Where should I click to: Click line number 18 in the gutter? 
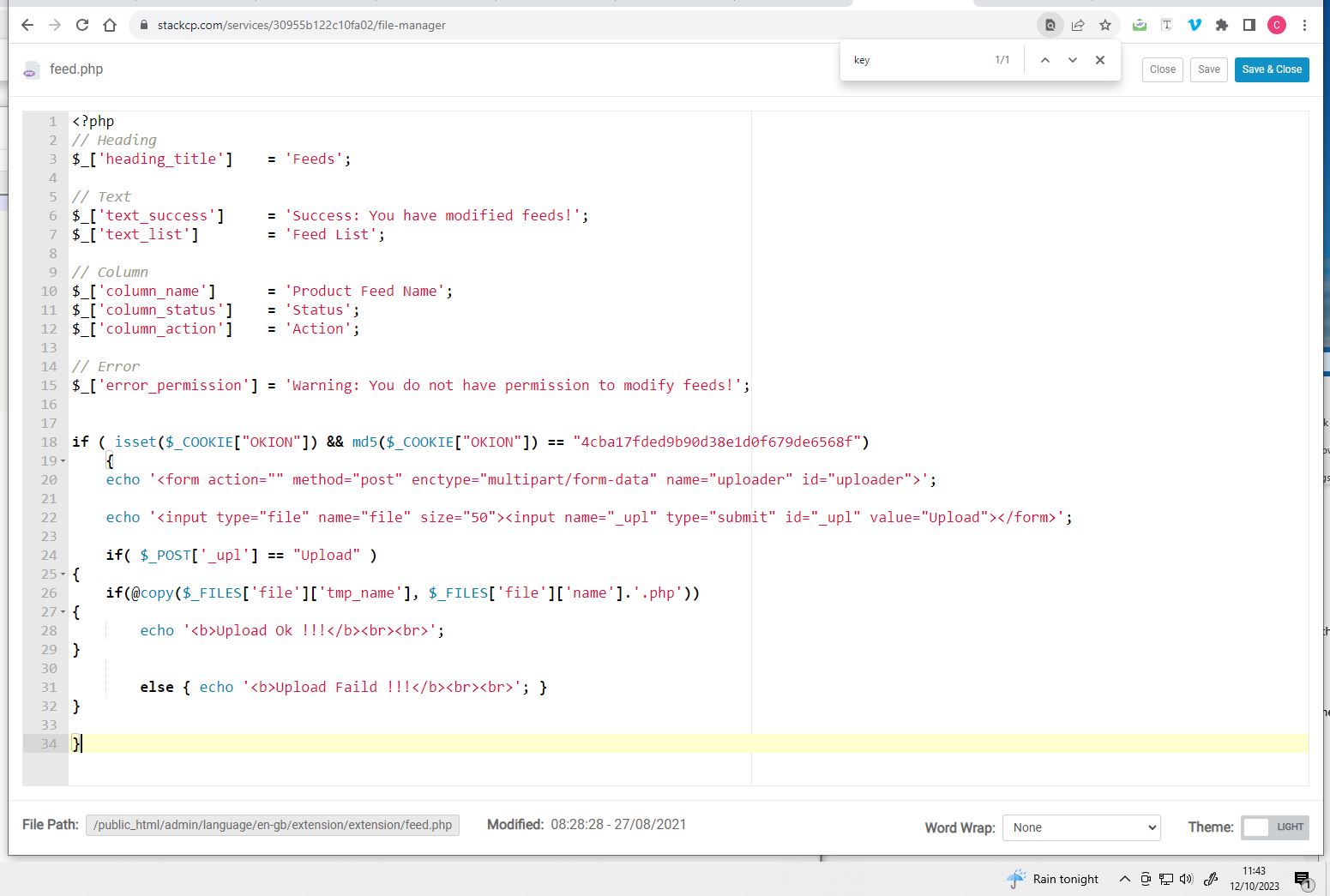(x=49, y=442)
